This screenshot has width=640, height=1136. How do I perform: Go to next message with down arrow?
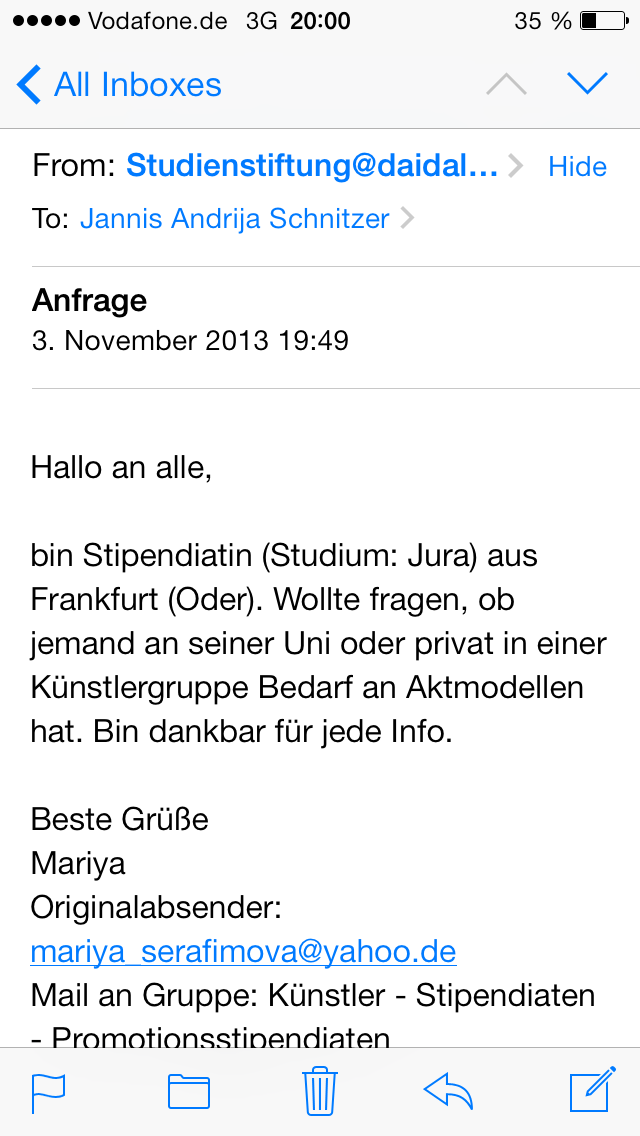587,85
